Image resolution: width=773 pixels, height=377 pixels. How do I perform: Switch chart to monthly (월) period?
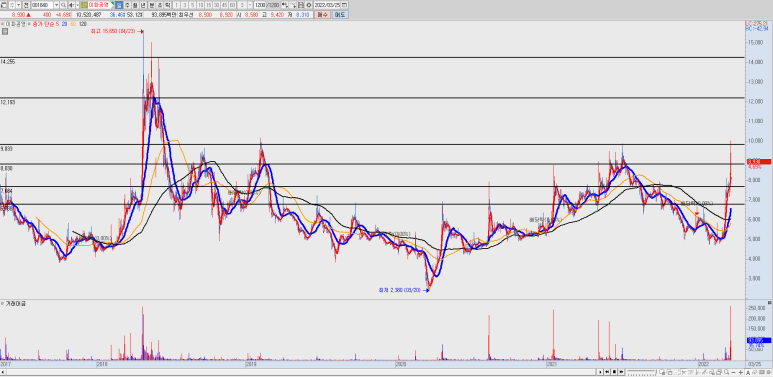[135, 4]
